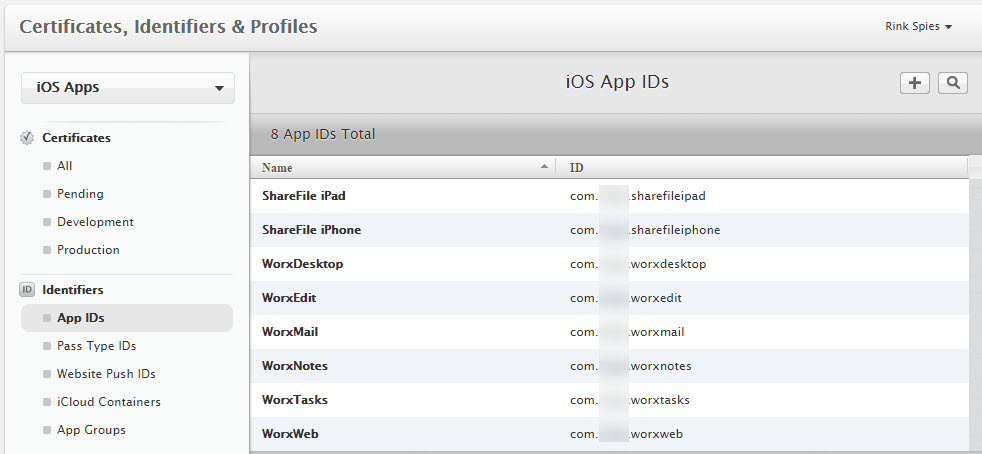
Task: Click the worxweb bundle ID
Action: [626, 434]
